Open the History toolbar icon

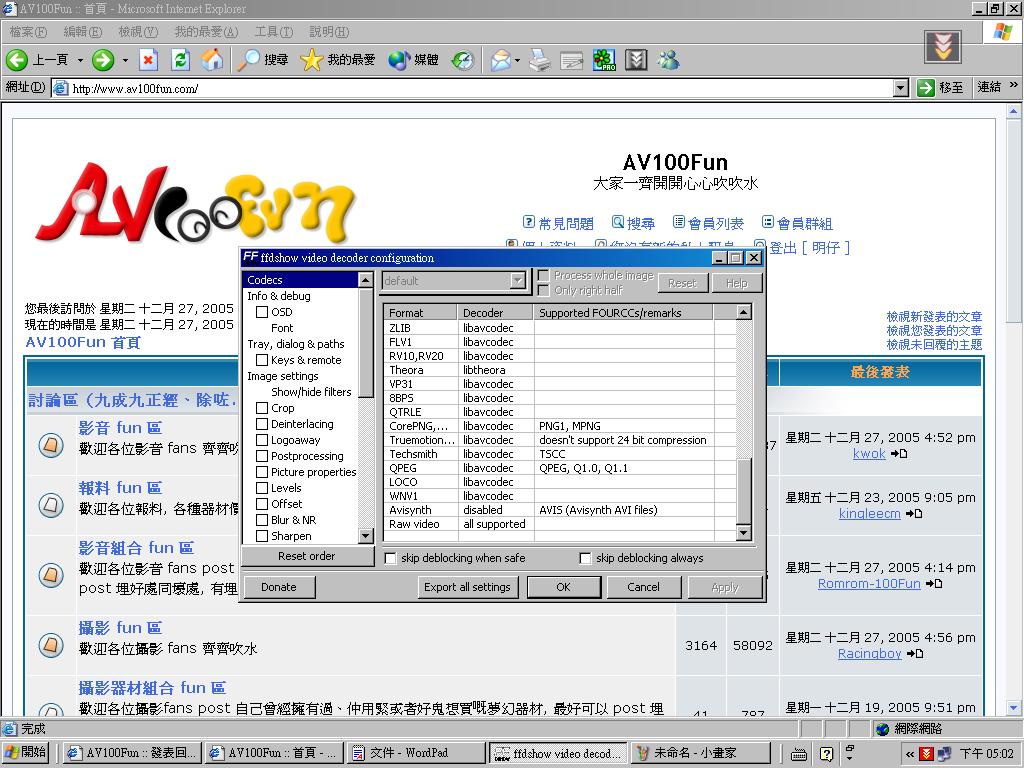tap(462, 60)
